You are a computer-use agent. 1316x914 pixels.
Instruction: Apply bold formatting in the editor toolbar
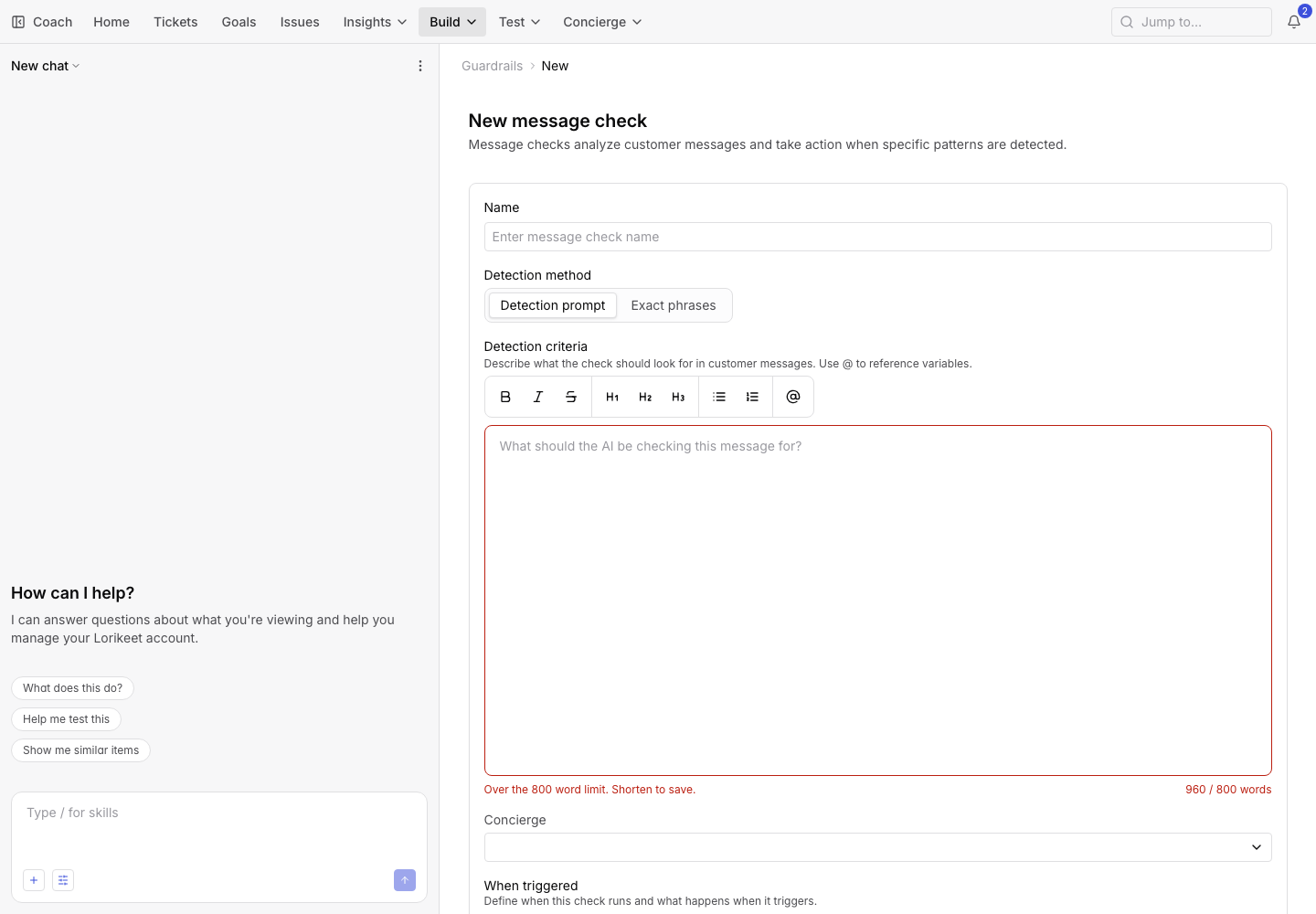505,397
